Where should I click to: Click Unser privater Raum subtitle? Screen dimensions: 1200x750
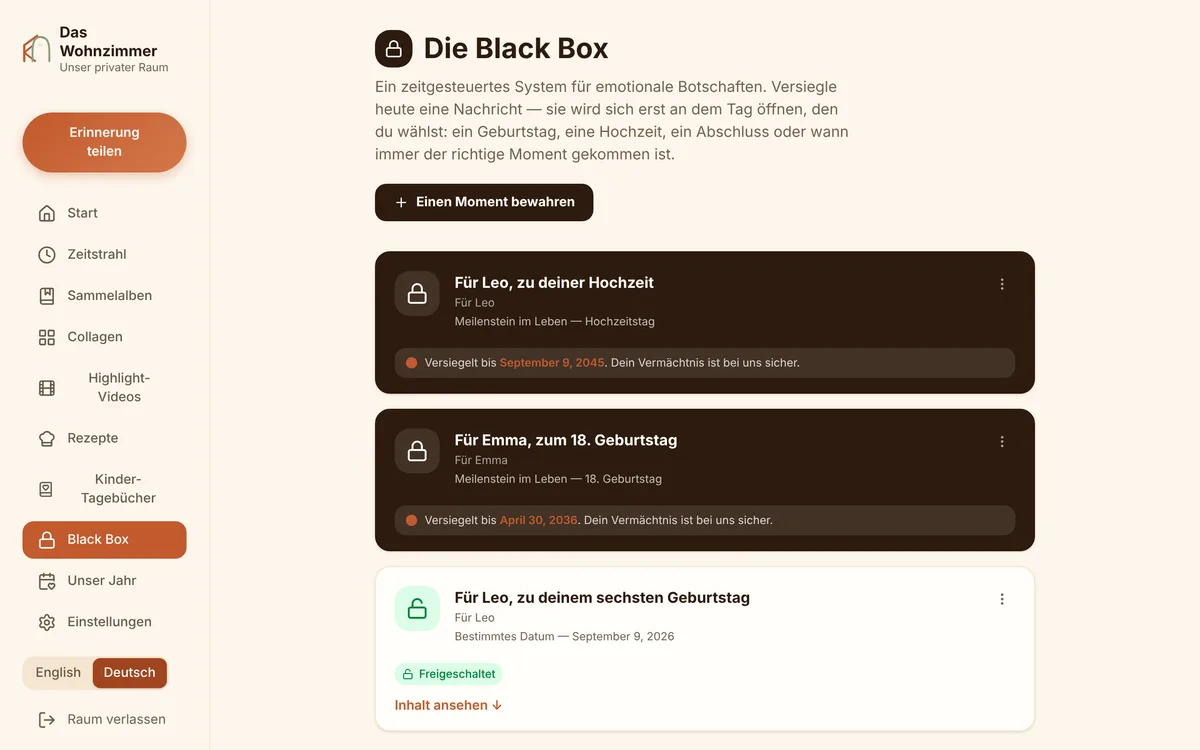(114, 68)
